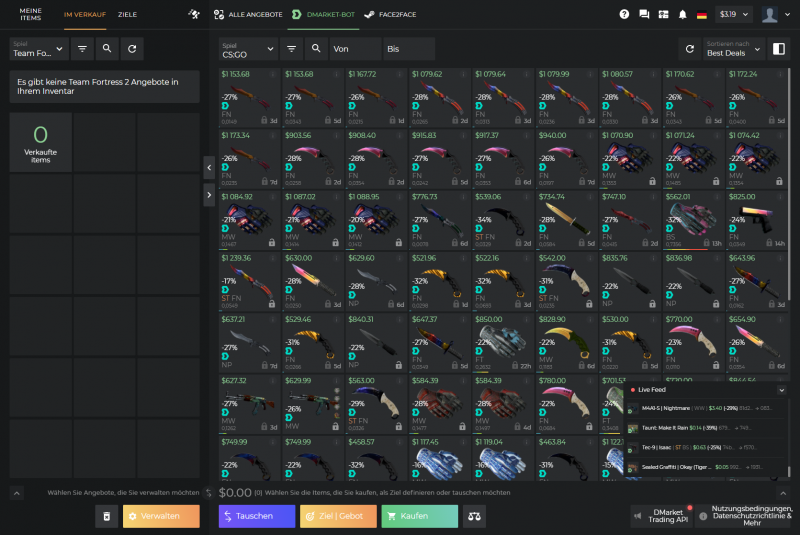Click the trash delete icon at bottom
Image resolution: width=800 pixels, height=535 pixels.
(107, 516)
